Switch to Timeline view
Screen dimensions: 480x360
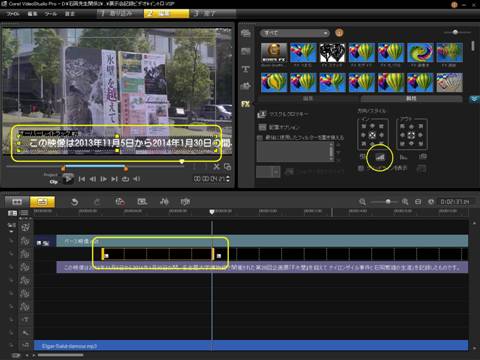coord(42,202)
